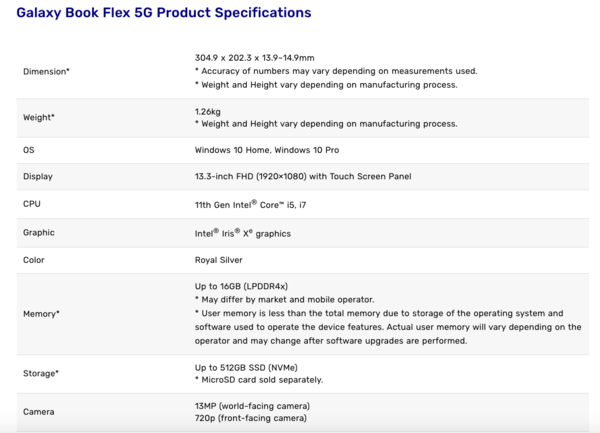Screen dimensions: 600x433
Task: Select the Weight* row label
Action: (39, 117)
